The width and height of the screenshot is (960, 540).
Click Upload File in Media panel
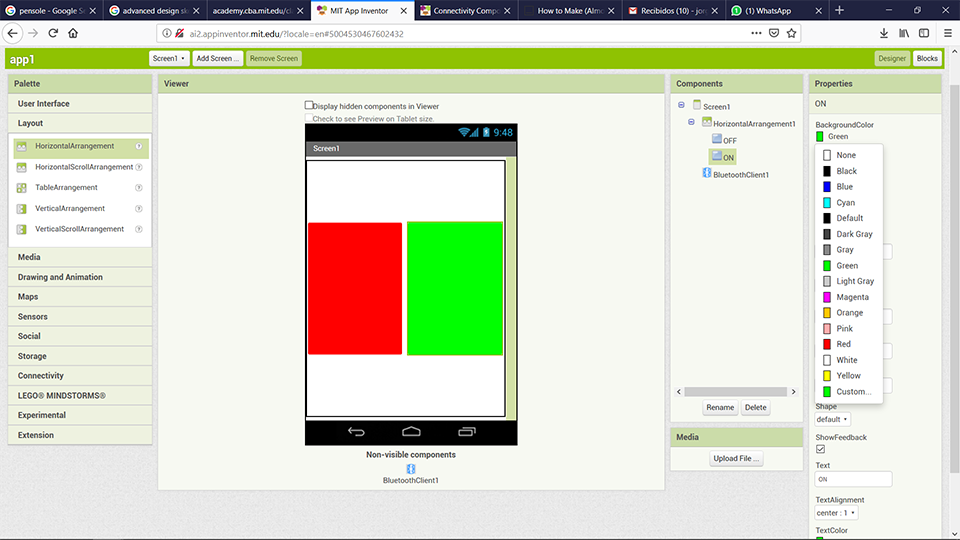736,459
